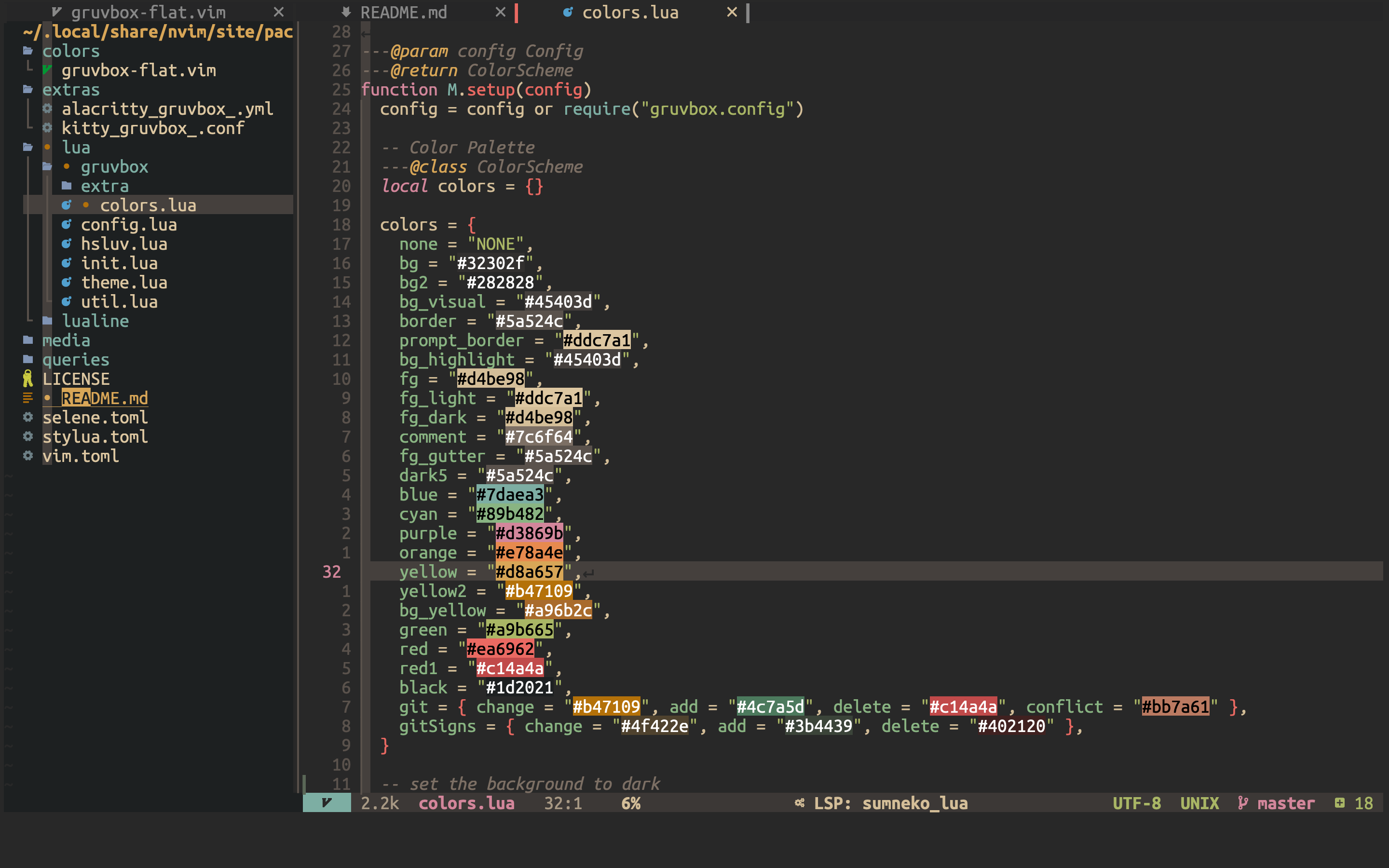Switch to the README.md tab
Image resolution: width=1389 pixels, height=868 pixels.
pos(404,12)
